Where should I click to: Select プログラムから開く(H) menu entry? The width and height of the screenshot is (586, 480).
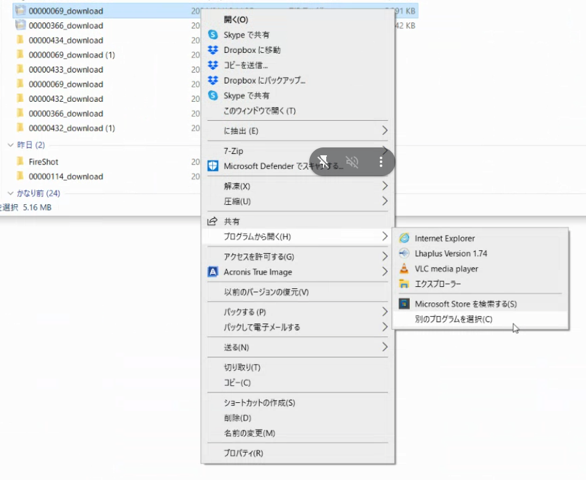(298, 237)
